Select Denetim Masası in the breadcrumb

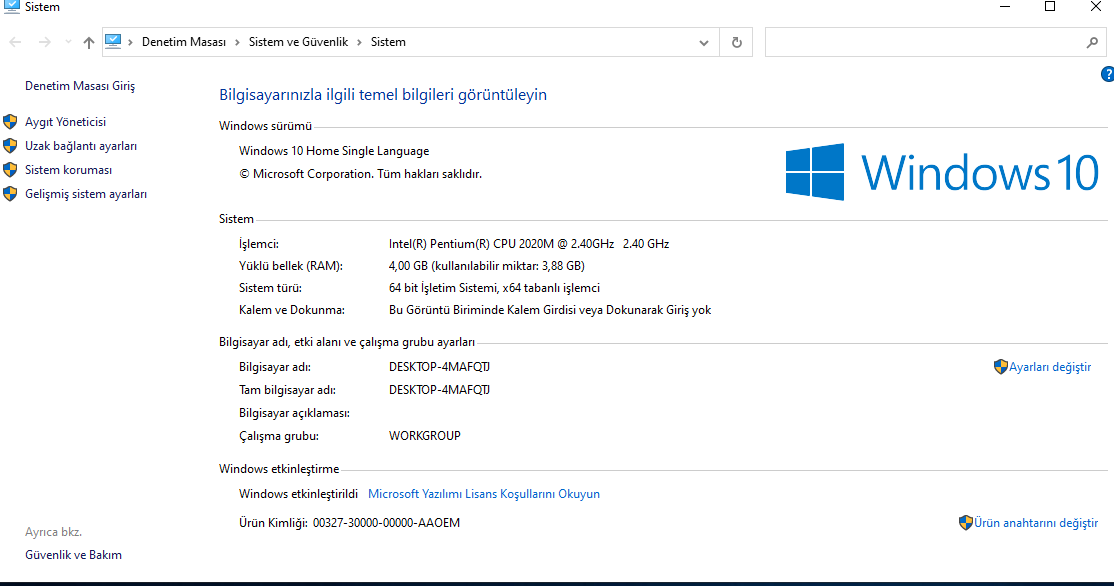(184, 42)
